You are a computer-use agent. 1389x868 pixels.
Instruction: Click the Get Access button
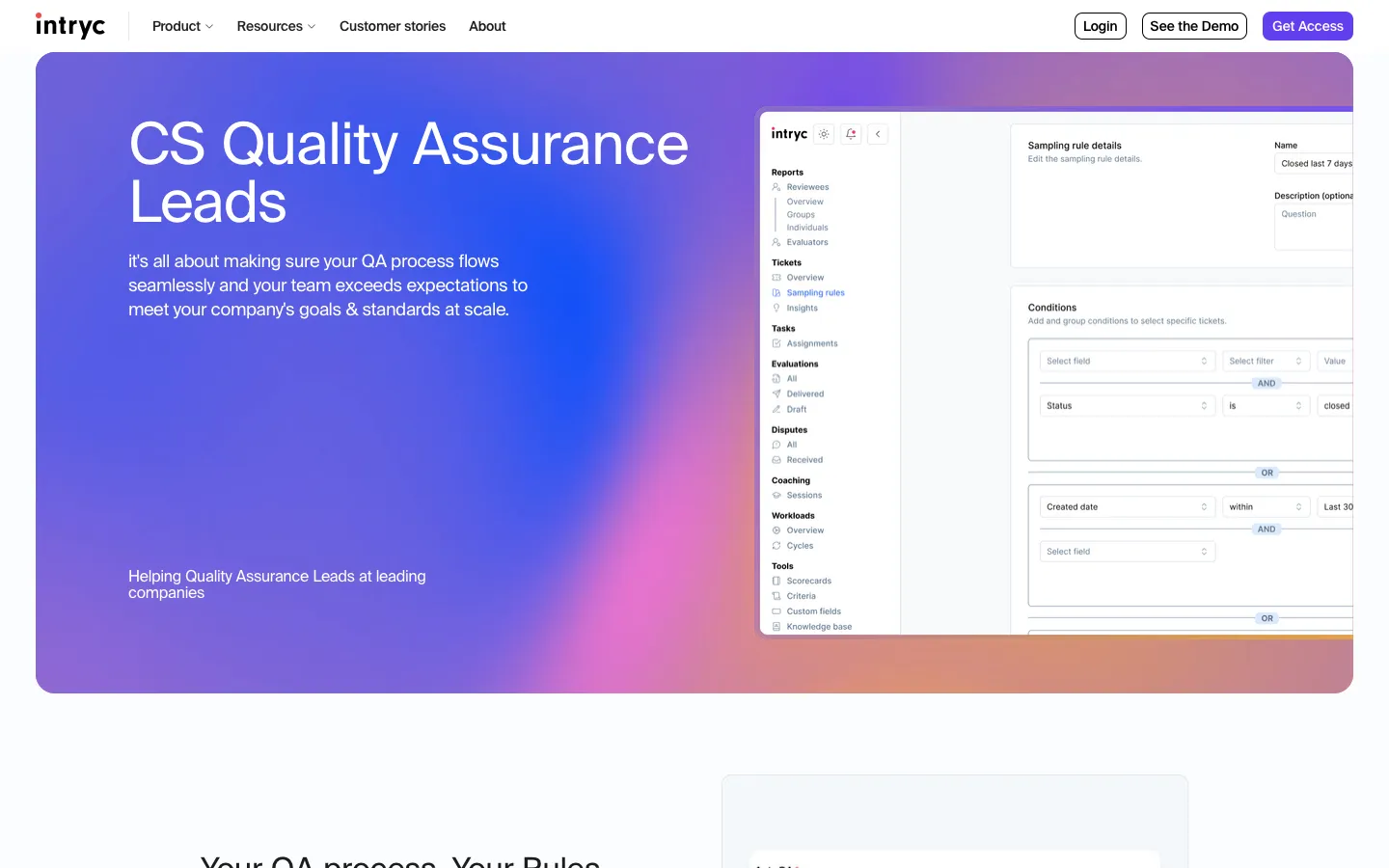1308,26
